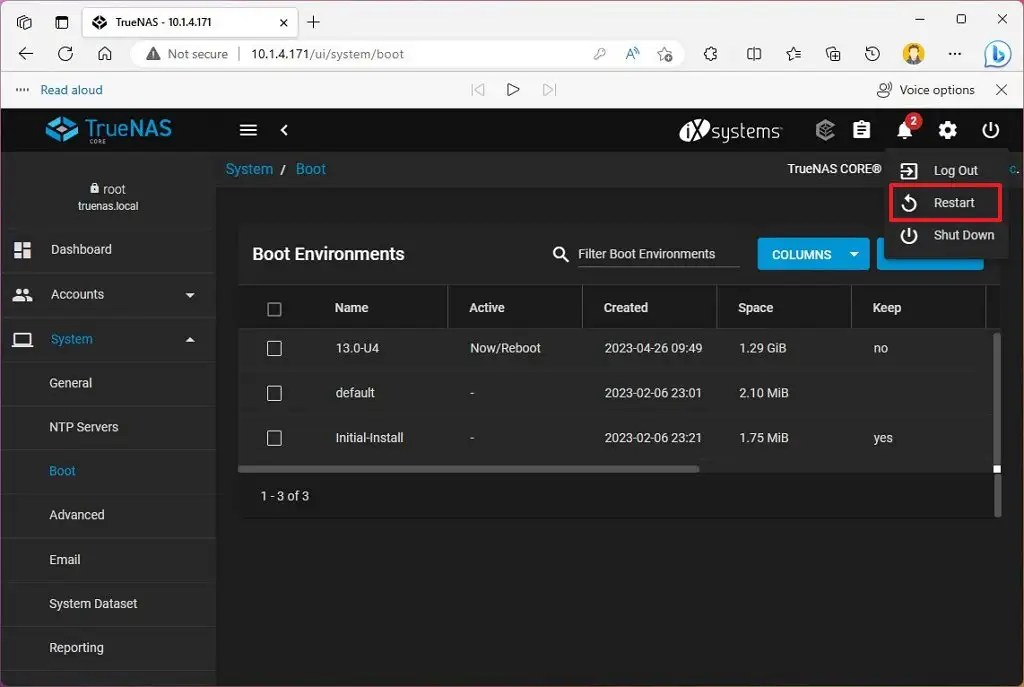Check the header select-all checkbox
Image resolution: width=1024 pixels, height=687 pixels.
(x=274, y=308)
